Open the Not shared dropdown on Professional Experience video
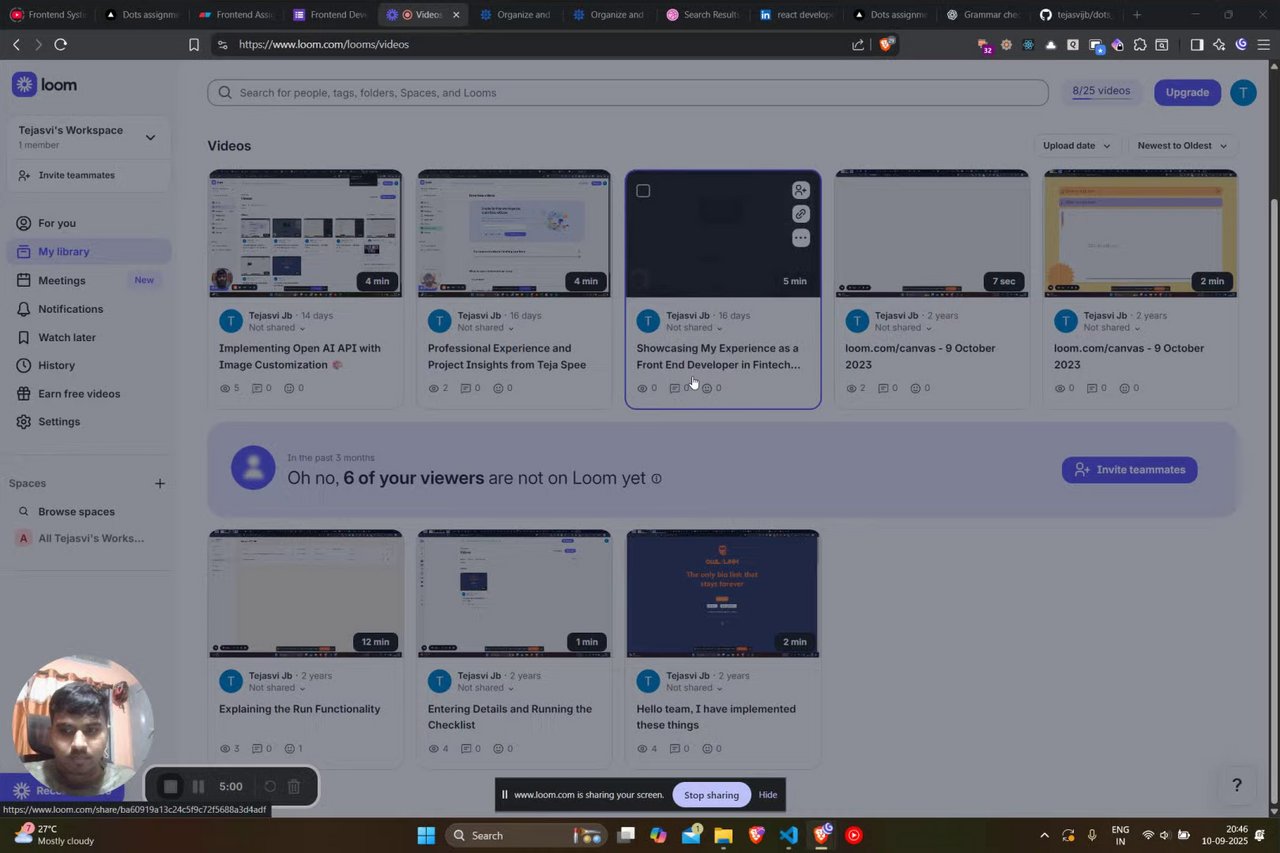Image resolution: width=1280 pixels, height=853 pixels. coord(486,328)
